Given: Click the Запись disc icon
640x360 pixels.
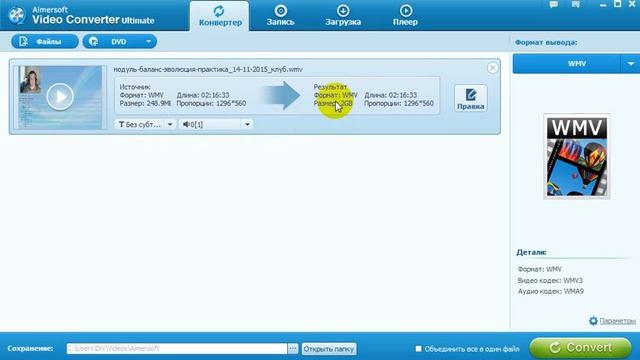Looking at the screenshot, I should pos(280,11).
